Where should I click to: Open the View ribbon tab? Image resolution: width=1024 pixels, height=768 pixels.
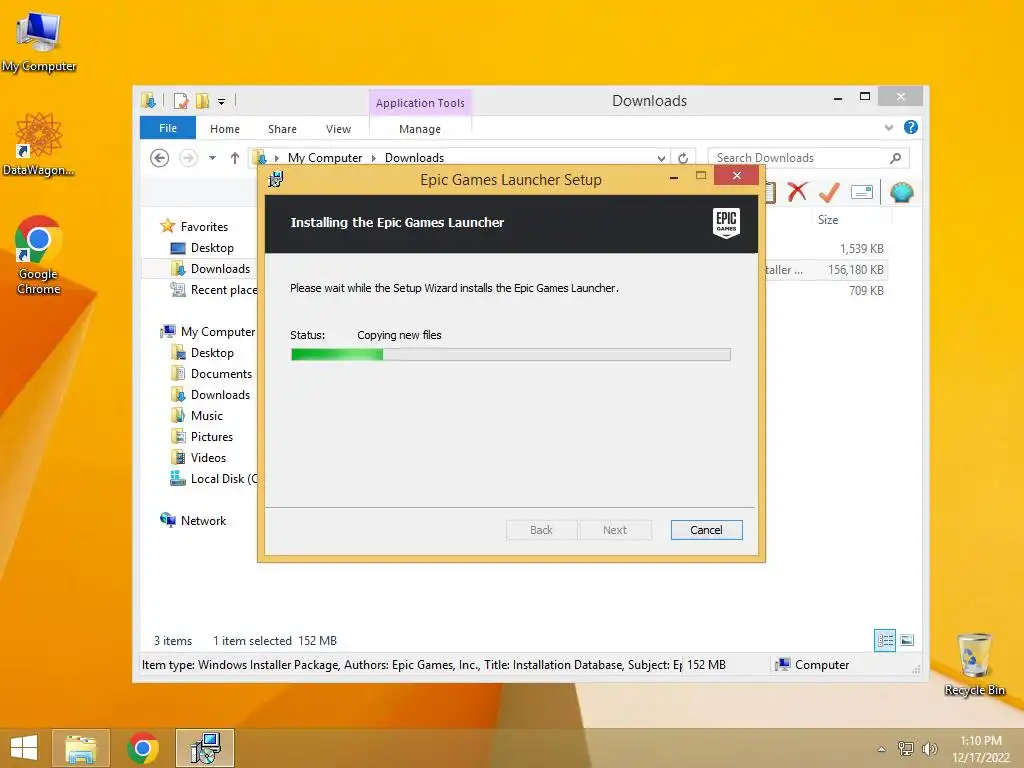click(338, 129)
